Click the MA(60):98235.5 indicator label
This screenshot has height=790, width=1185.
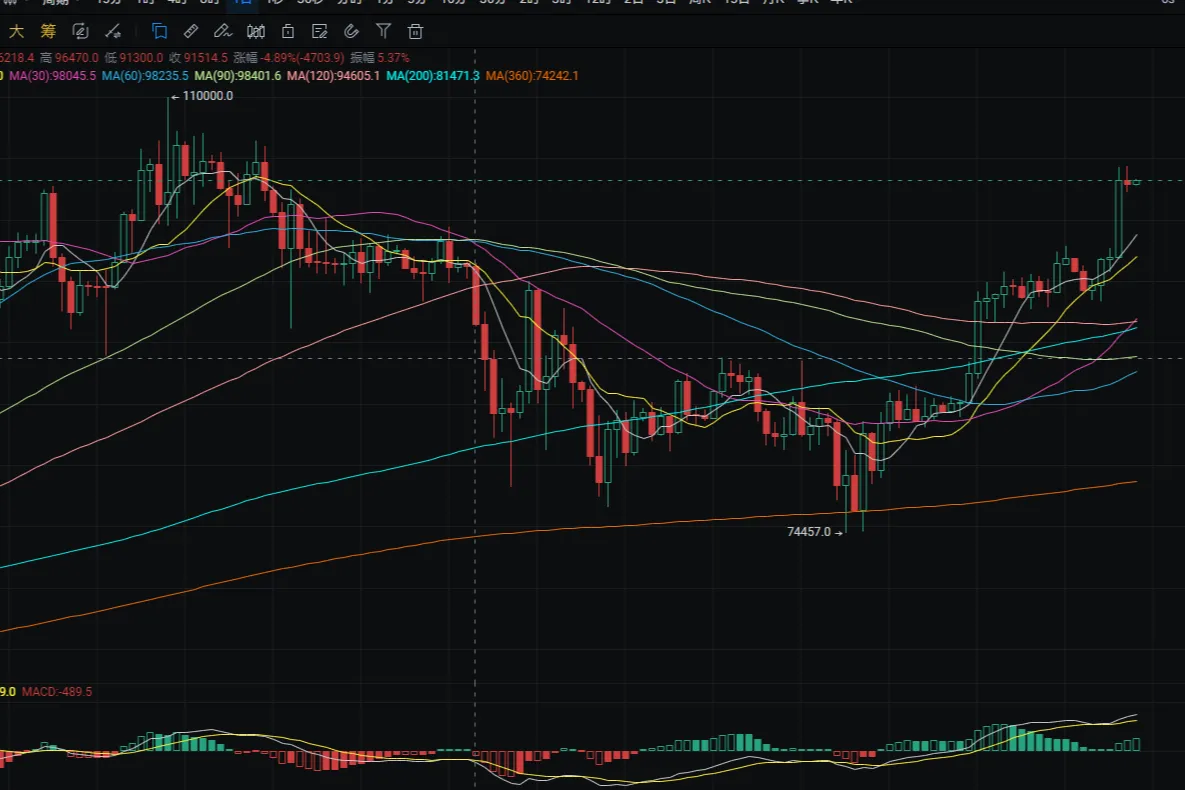coord(145,76)
